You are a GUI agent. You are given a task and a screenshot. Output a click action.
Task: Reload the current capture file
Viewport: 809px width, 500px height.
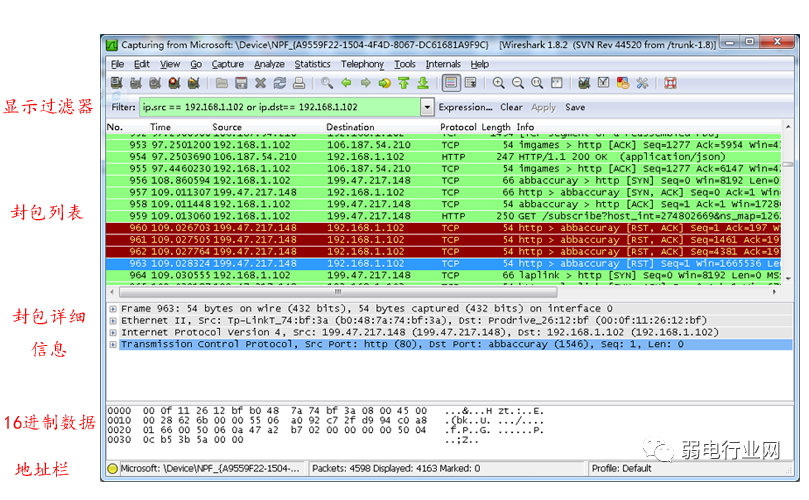pyautogui.click(x=280, y=83)
